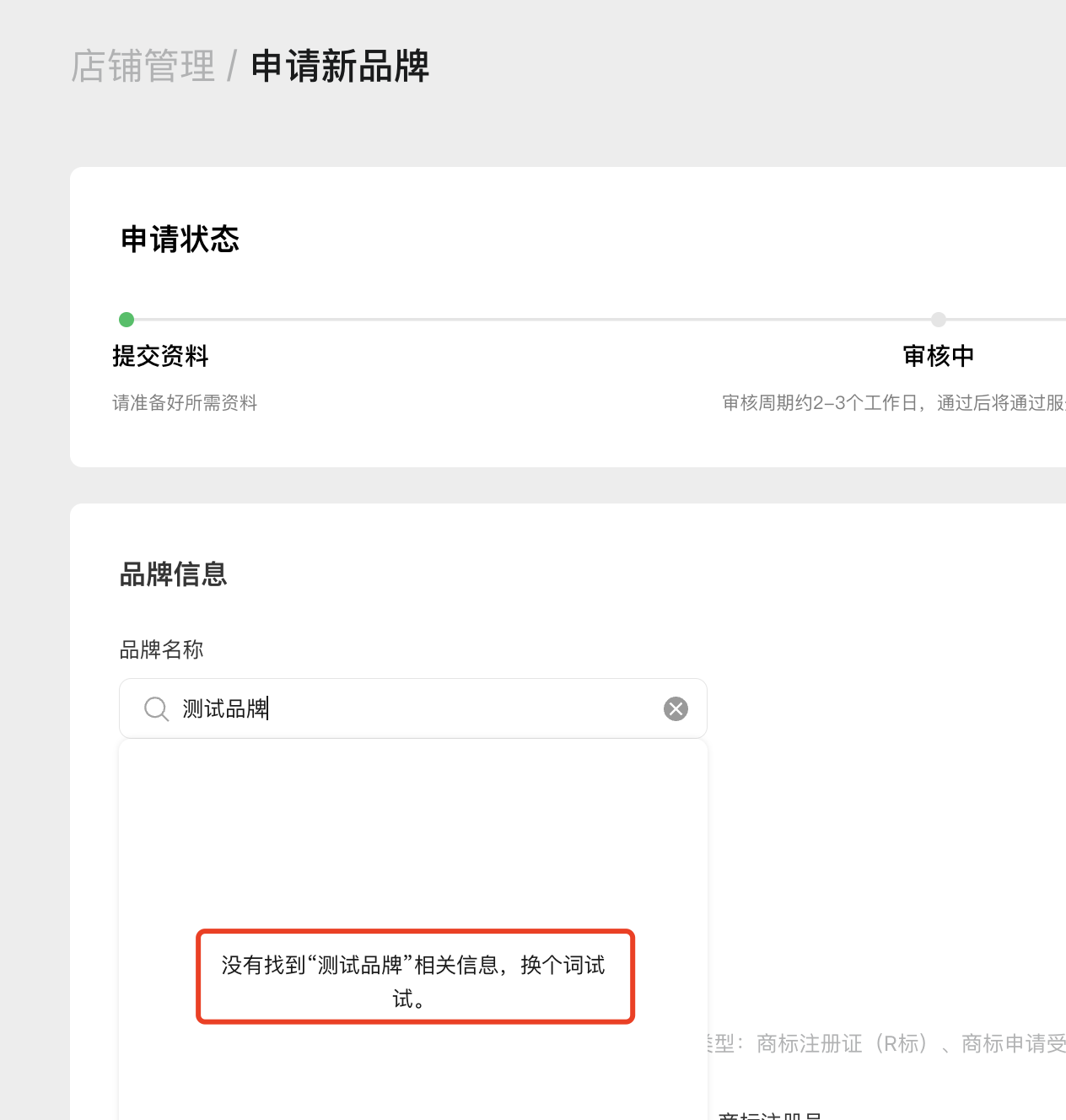Click the grey 审核中 step dot
Screen dimensions: 1066x1120
point(939,320)
